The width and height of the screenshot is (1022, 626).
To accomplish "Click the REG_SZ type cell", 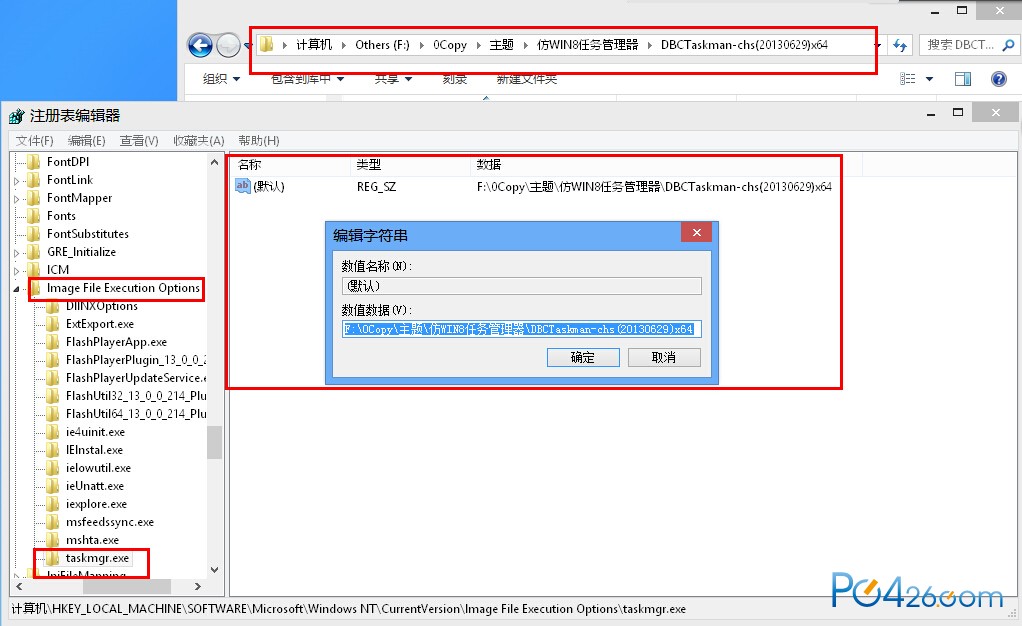I will click(376, 187).
